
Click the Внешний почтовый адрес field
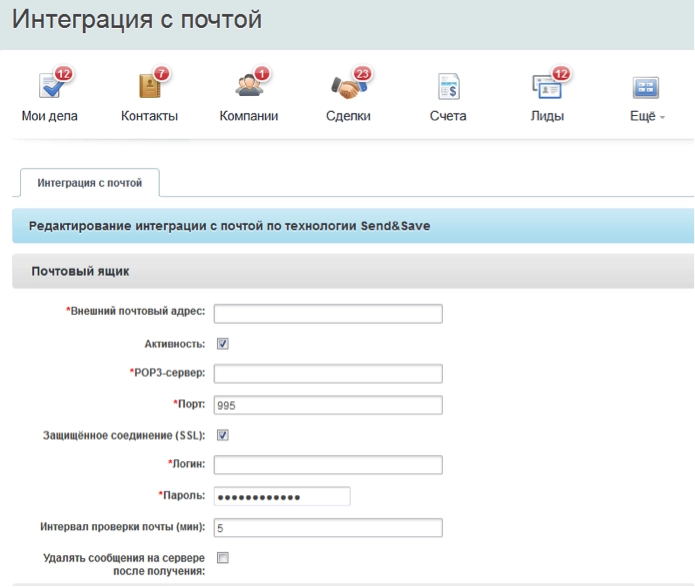coord(328,314)
